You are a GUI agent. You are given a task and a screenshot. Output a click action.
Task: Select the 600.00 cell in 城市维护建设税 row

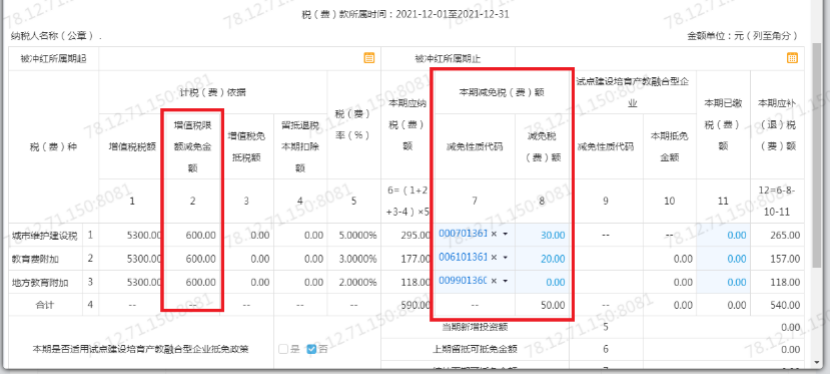[193, 235]
